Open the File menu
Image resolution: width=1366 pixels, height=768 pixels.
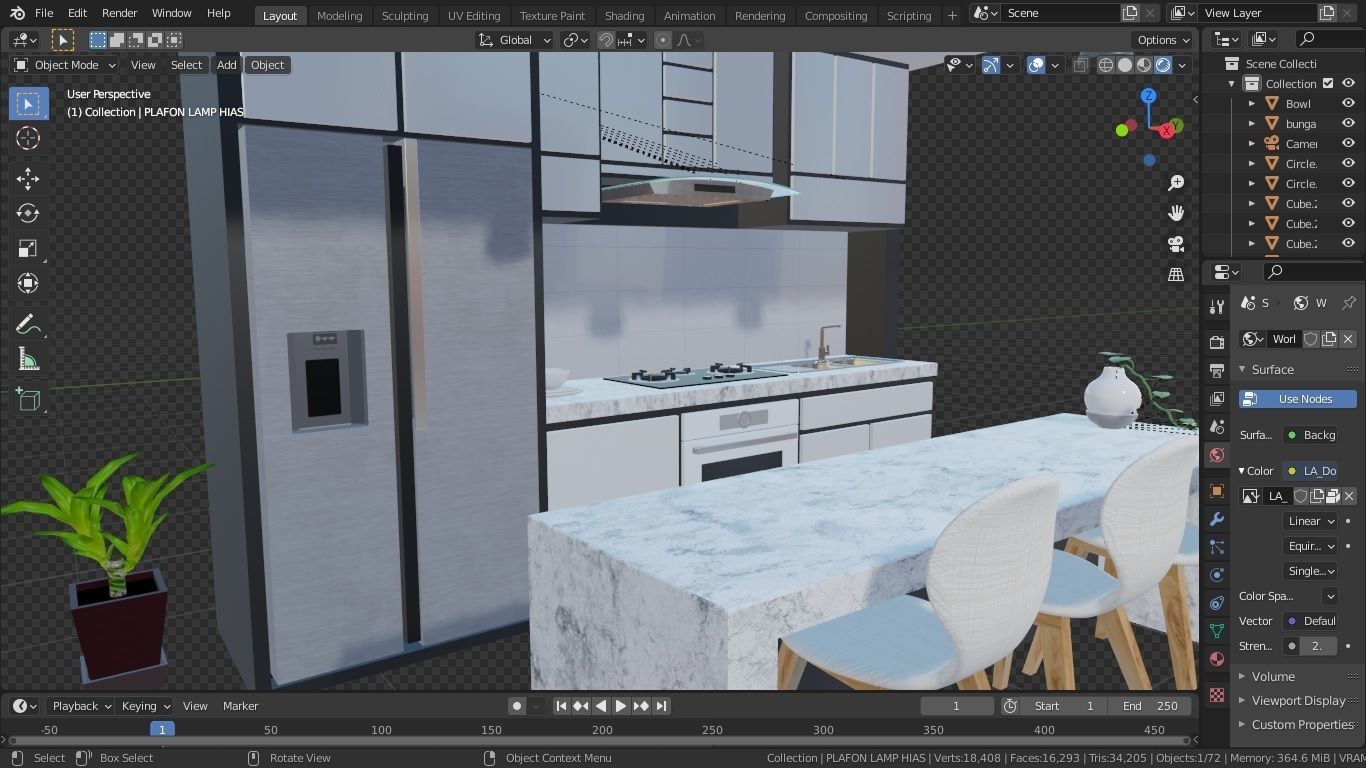pyautogui.click(x=44, y=13)
